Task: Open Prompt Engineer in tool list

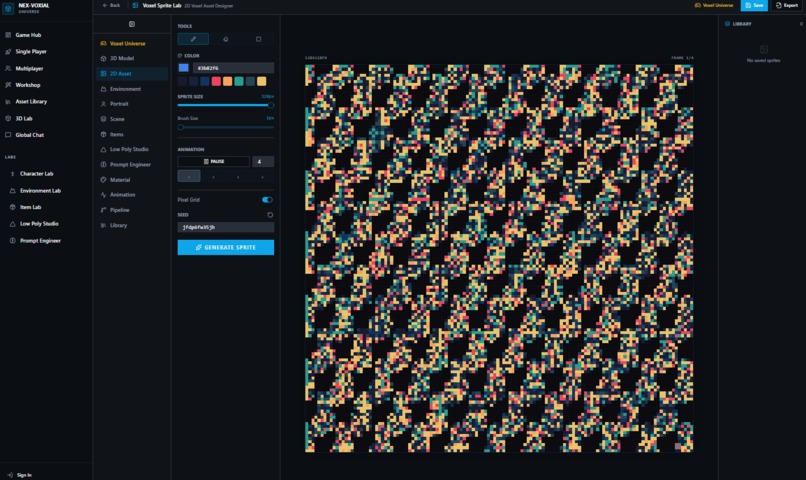Action: pos(132,164)
